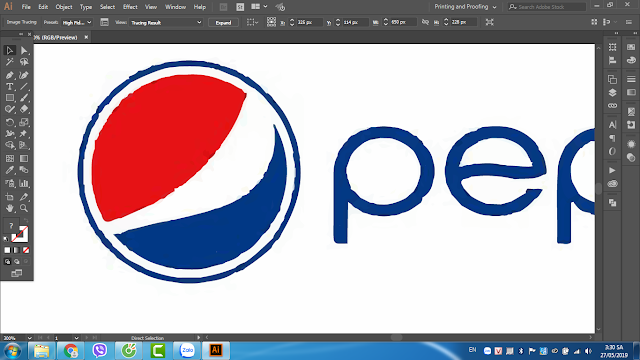640x360 pixels.
Task: Select the Shape Builder tool
Action: click(x=10, y=145)
